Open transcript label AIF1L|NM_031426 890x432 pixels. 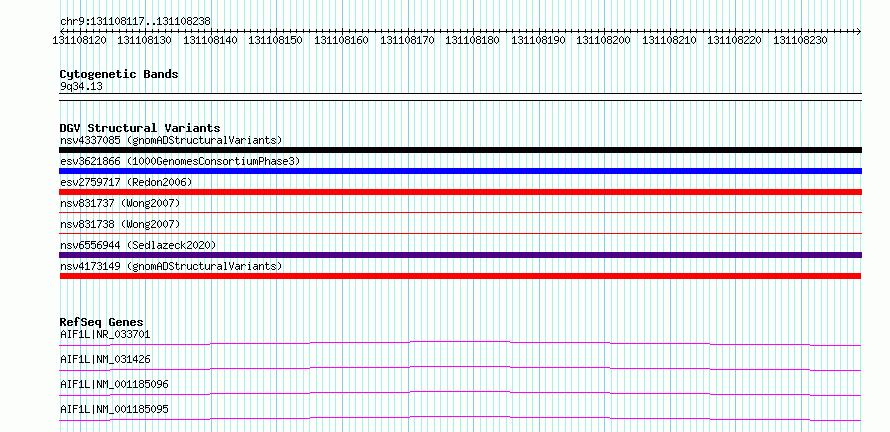point(105,359)
